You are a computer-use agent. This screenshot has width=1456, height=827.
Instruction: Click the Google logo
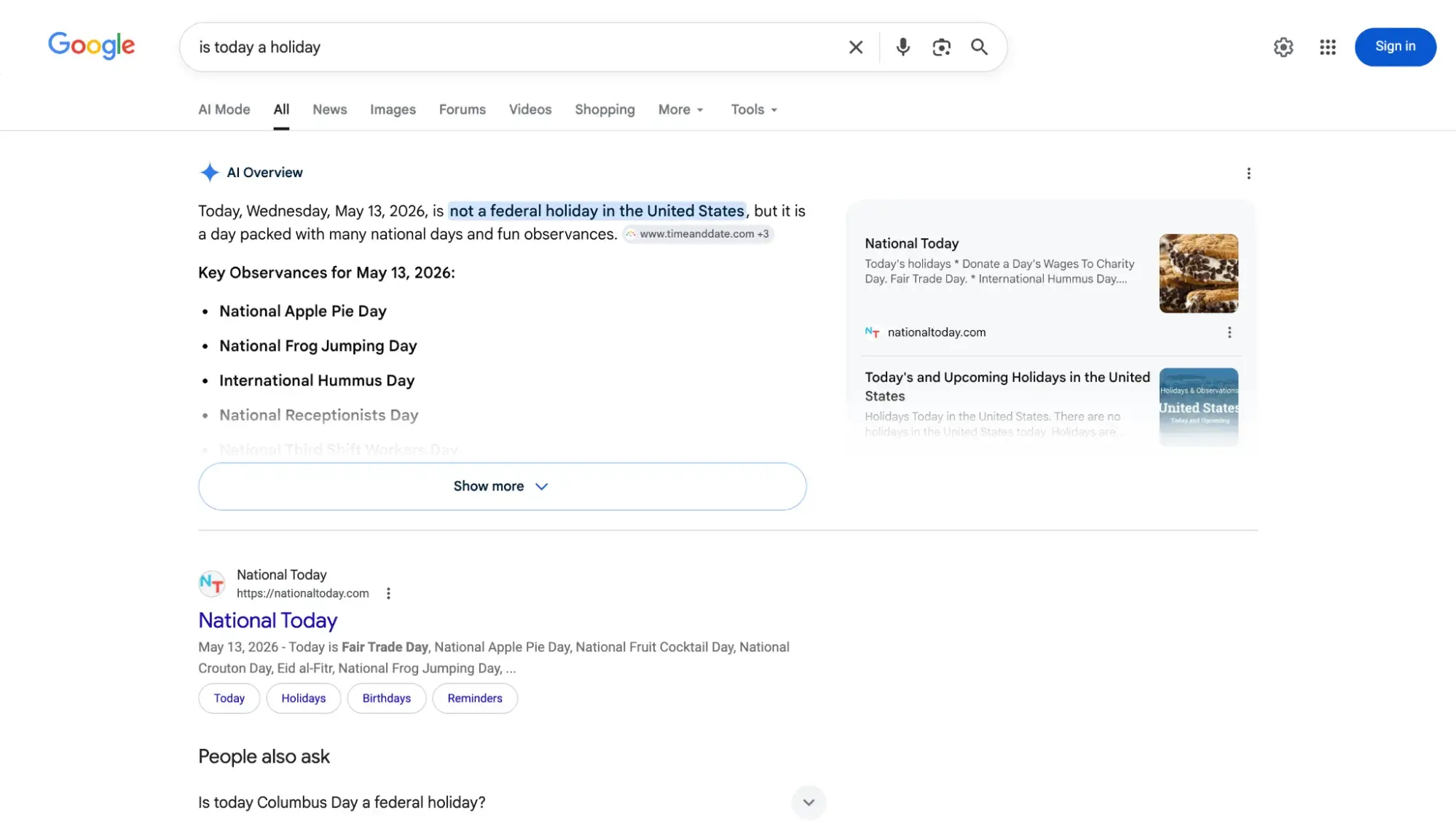(92, 46)
